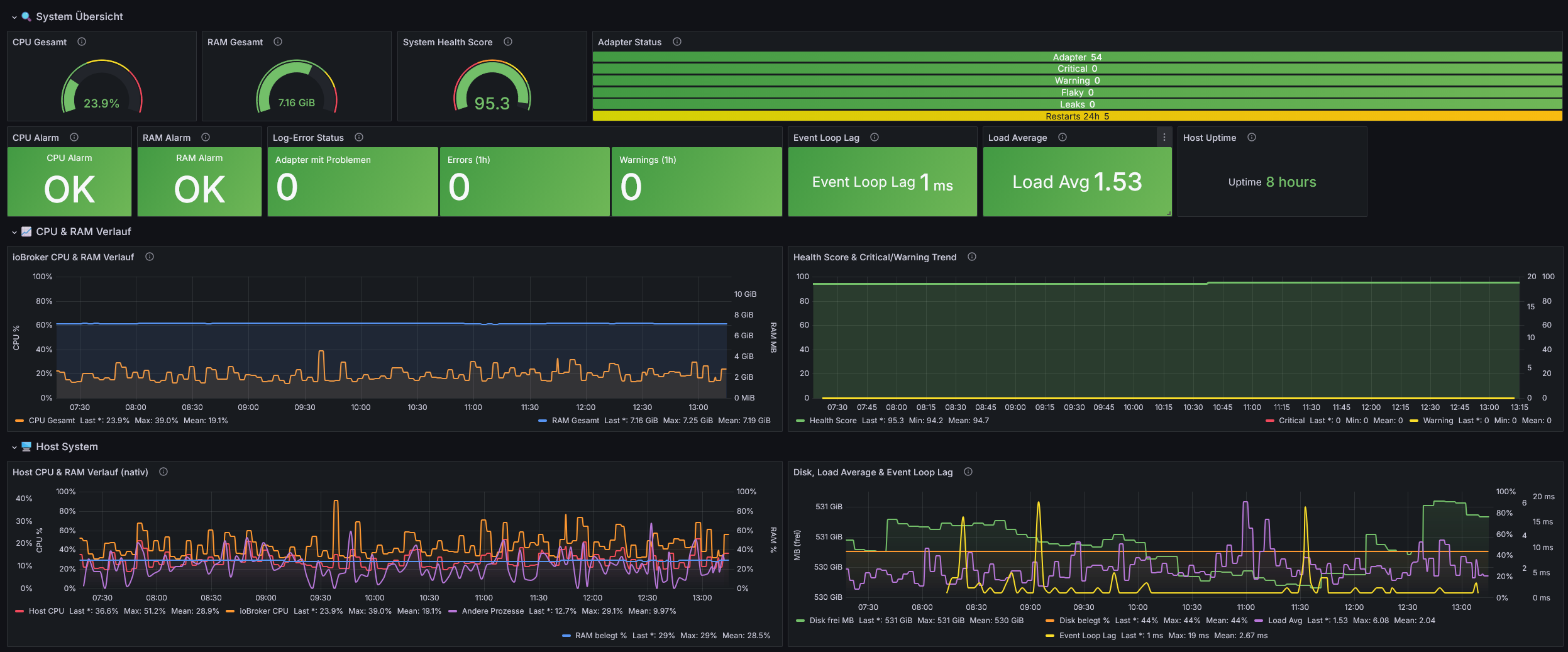
Task: Open the Host Uptime panel title
Action: click(x=1209, y=138)
